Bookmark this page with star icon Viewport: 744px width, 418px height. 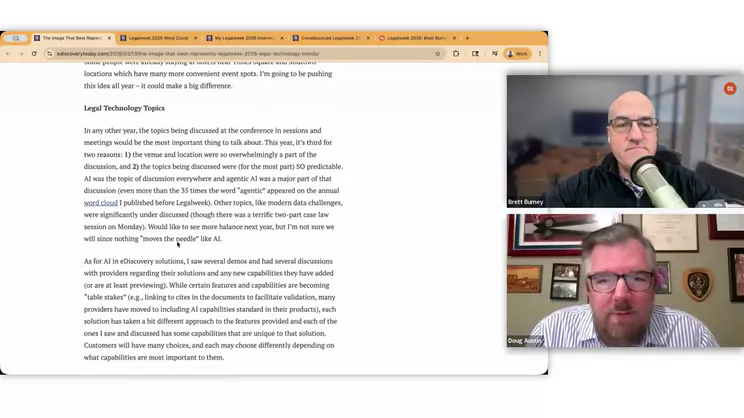(437, 54)
